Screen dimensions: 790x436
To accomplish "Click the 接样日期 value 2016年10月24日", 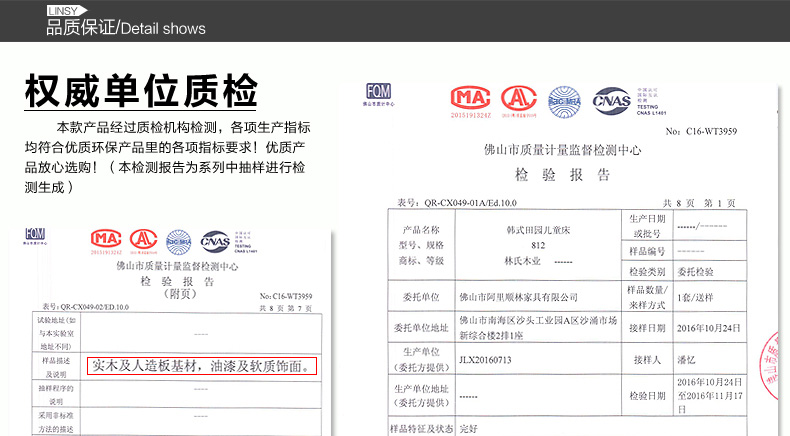I will pyautogui.click(x=708, y=328).
